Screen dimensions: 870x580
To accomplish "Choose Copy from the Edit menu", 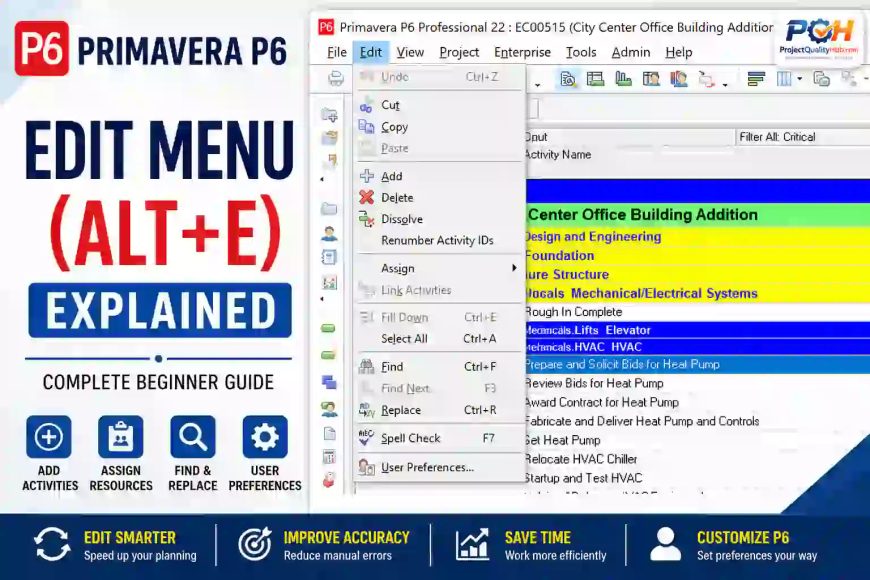I will point(439,127).
